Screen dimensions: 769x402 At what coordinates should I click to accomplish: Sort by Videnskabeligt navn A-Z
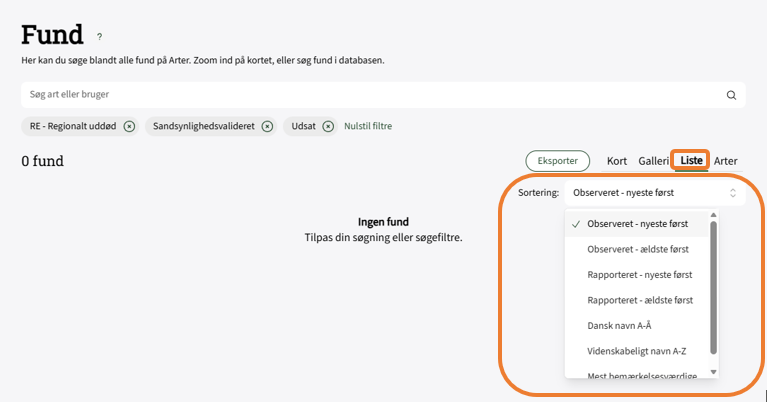tap(637, 351)
